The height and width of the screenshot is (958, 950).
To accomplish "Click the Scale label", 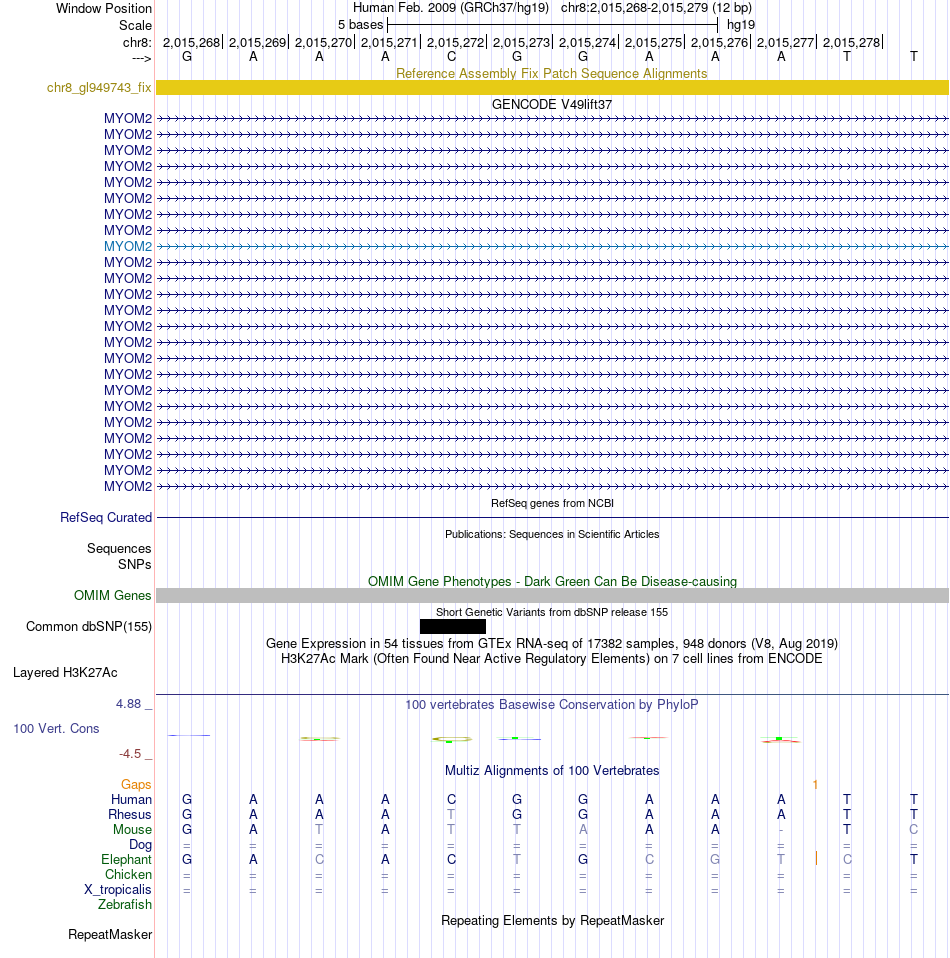I will pos(135,26).
